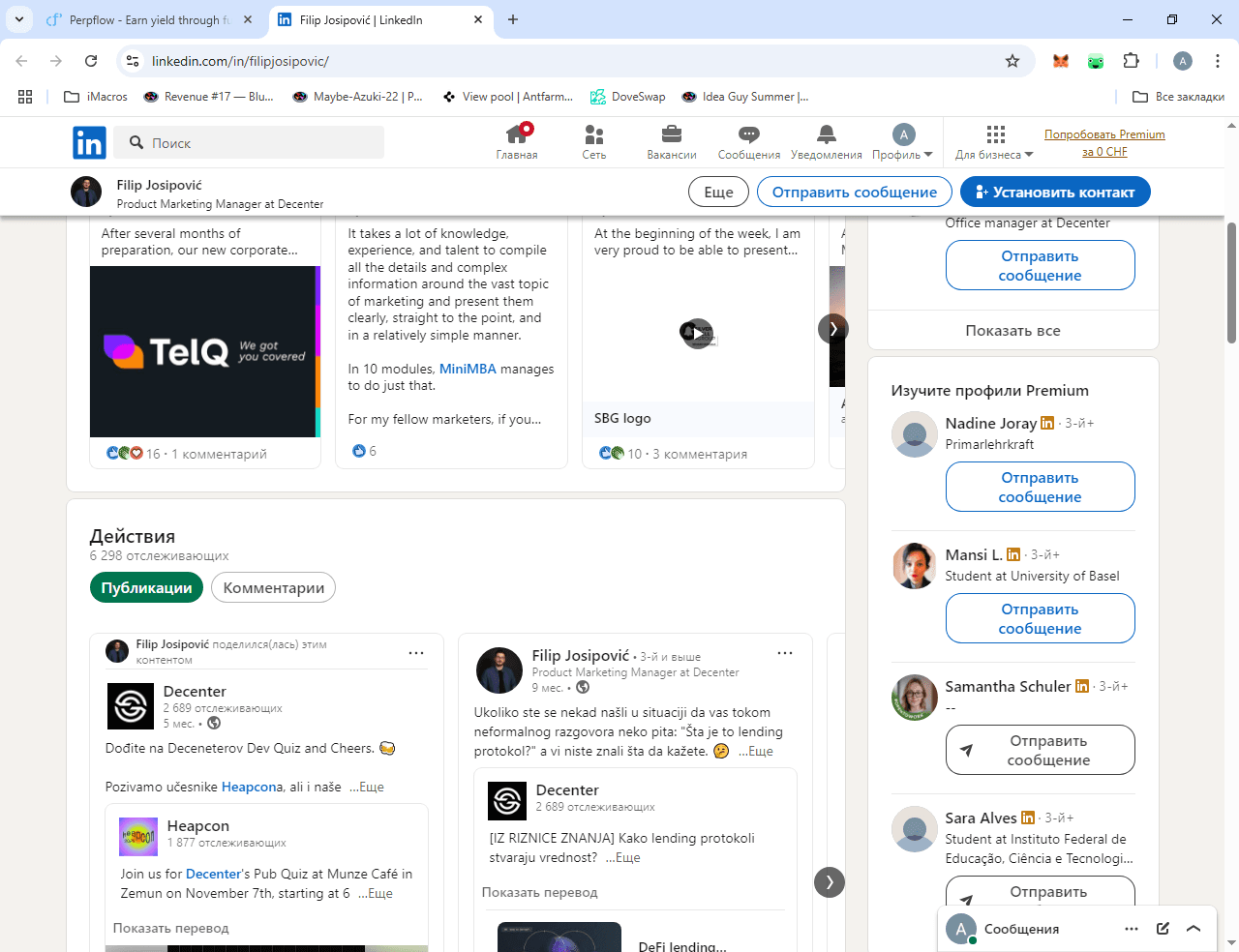Open the Сеть network icon
This screenshot has width=1239, height=952.
tap(594, 142)
